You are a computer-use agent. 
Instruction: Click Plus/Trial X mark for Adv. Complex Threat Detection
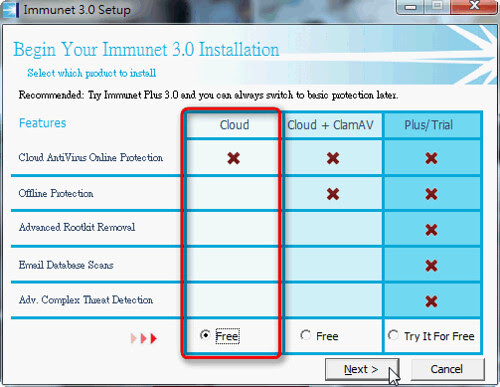point(431,302)
